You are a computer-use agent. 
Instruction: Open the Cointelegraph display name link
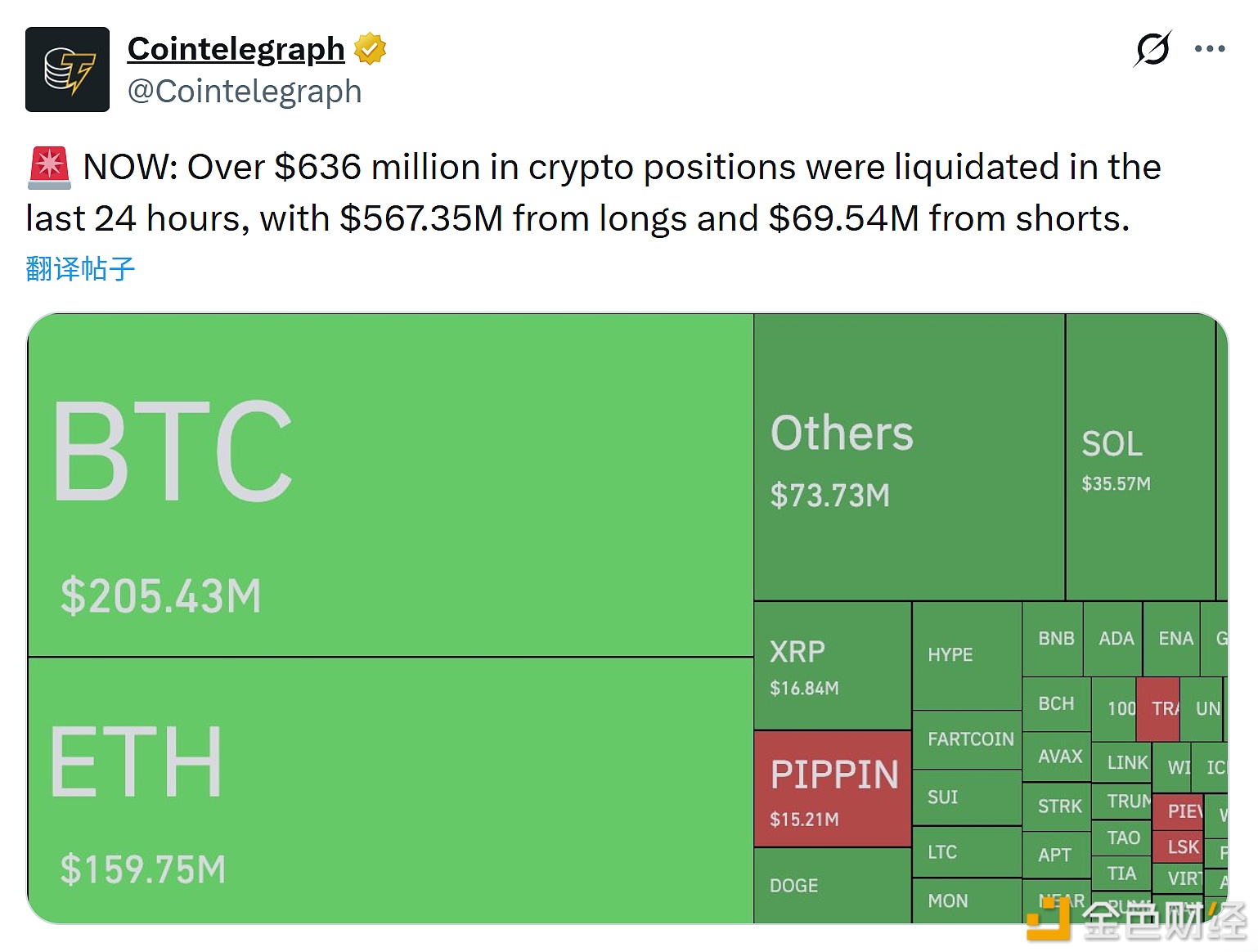[x=236, y=49]
